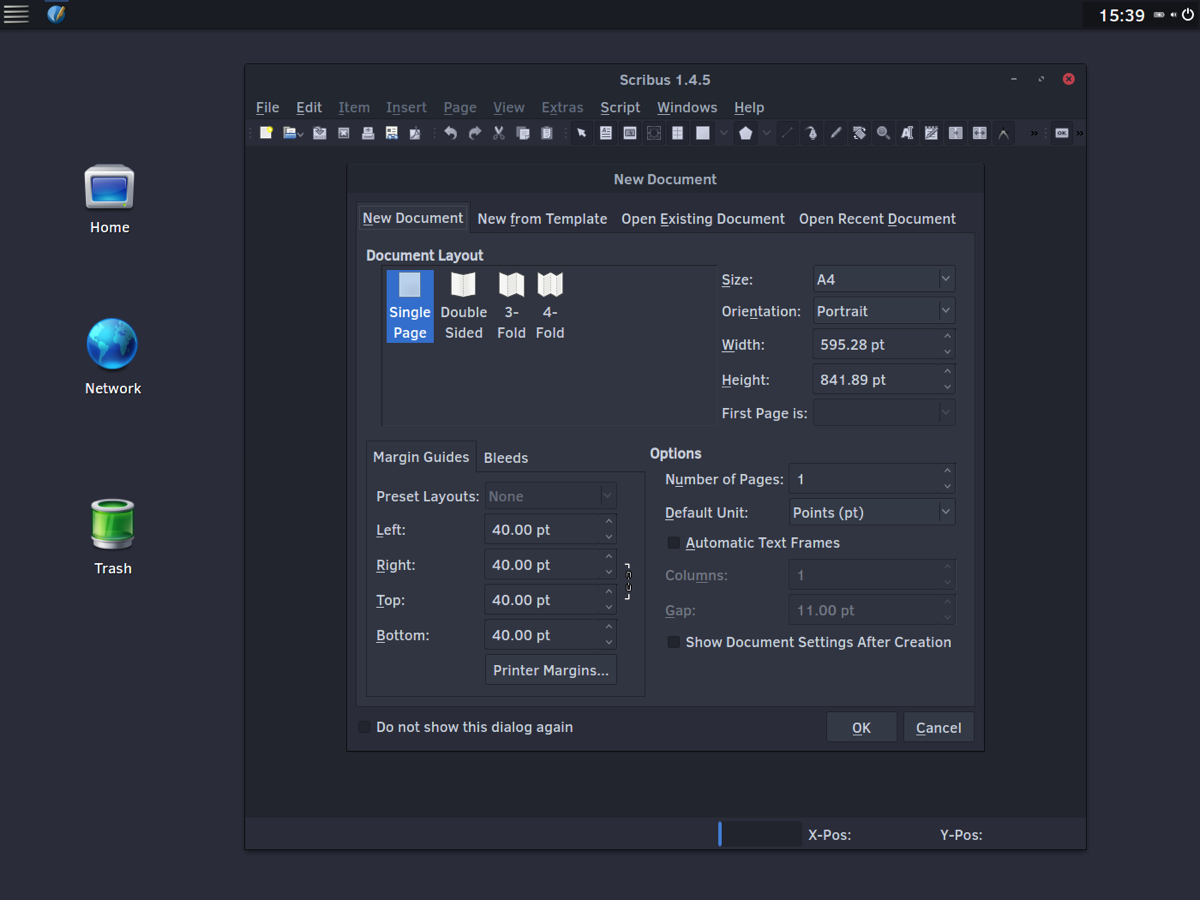Click the Save as PDF toolbar icon
This screenshot has width=1200, height=900.
[x=416, y=133]
